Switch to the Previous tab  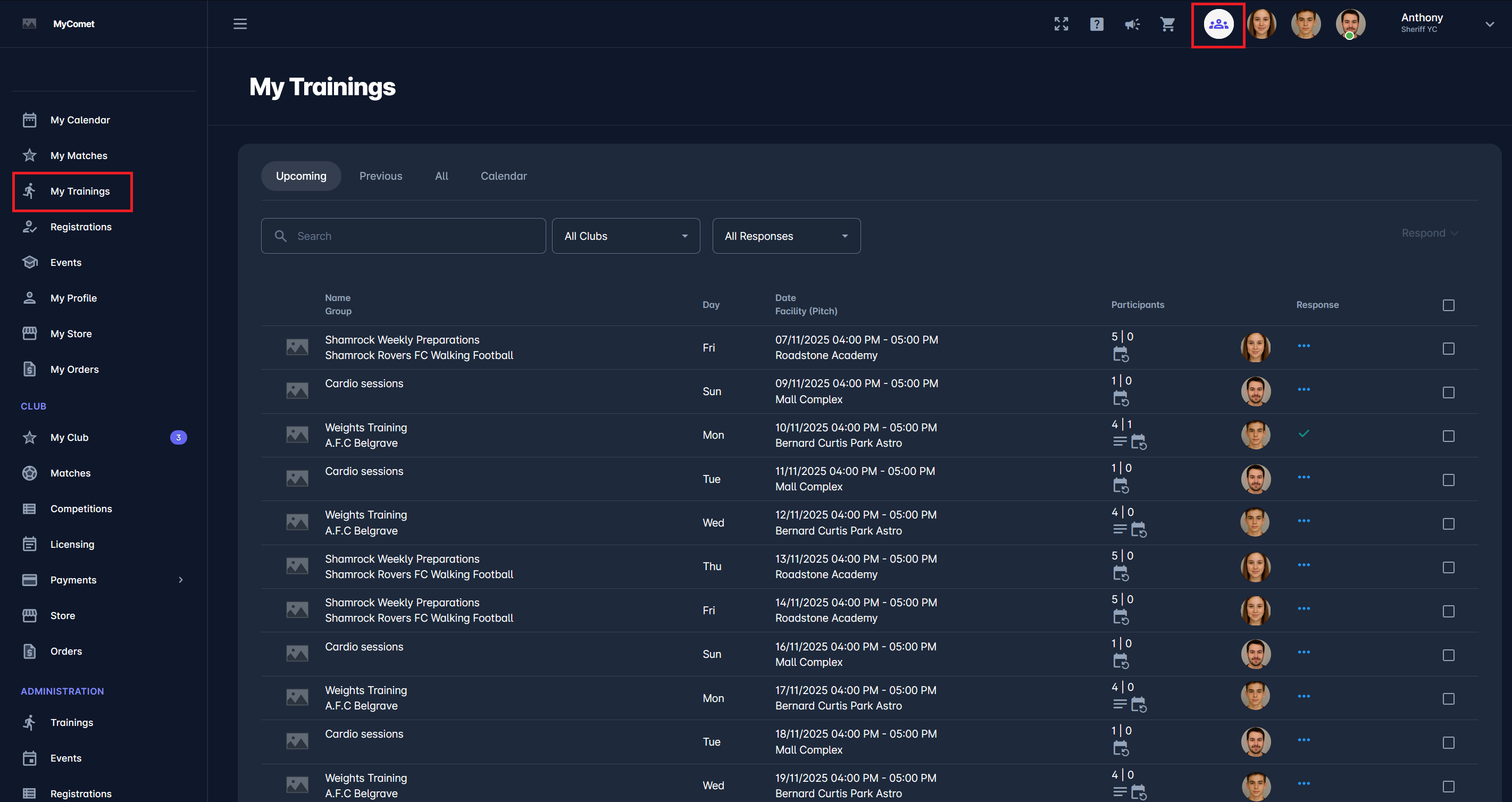click(x=380, y=176)
